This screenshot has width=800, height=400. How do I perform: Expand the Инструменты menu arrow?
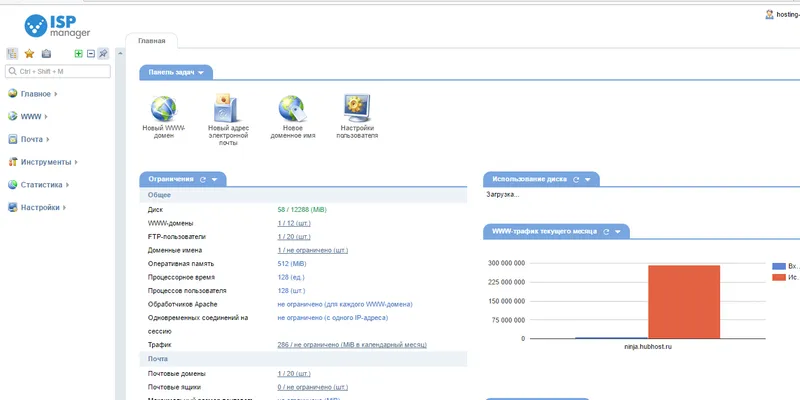pyautogui.click(x=76, y=162)
